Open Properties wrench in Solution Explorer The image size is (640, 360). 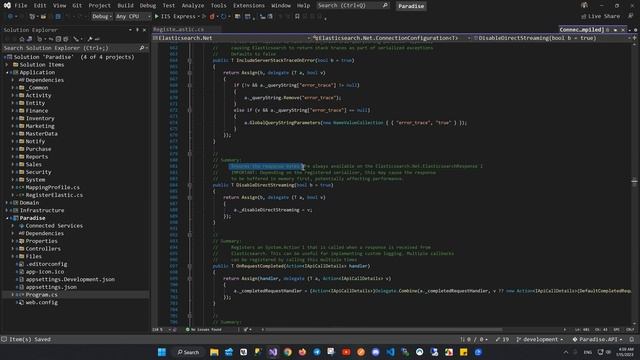[x=90, y=39]
